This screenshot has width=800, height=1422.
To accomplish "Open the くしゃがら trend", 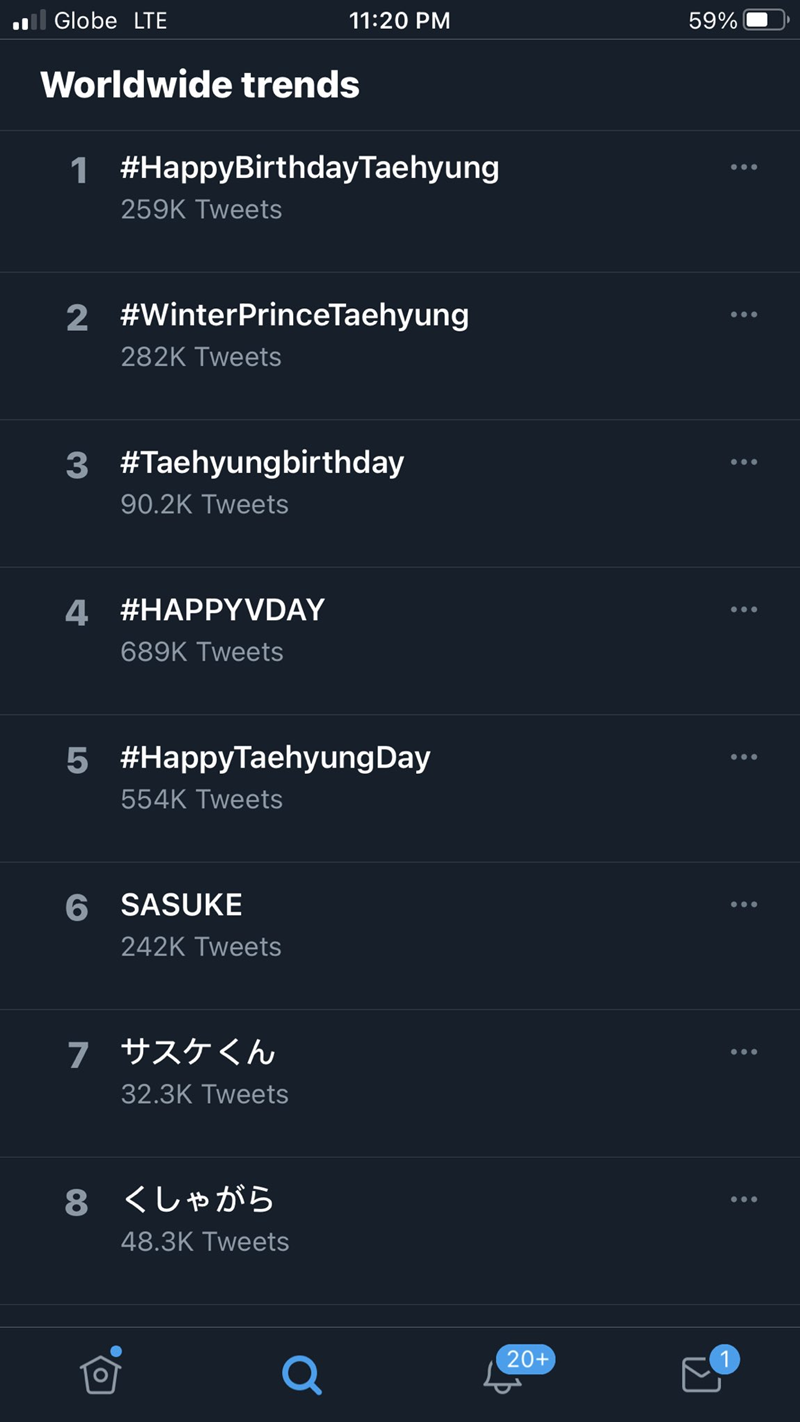I will tap(197, 1199).
